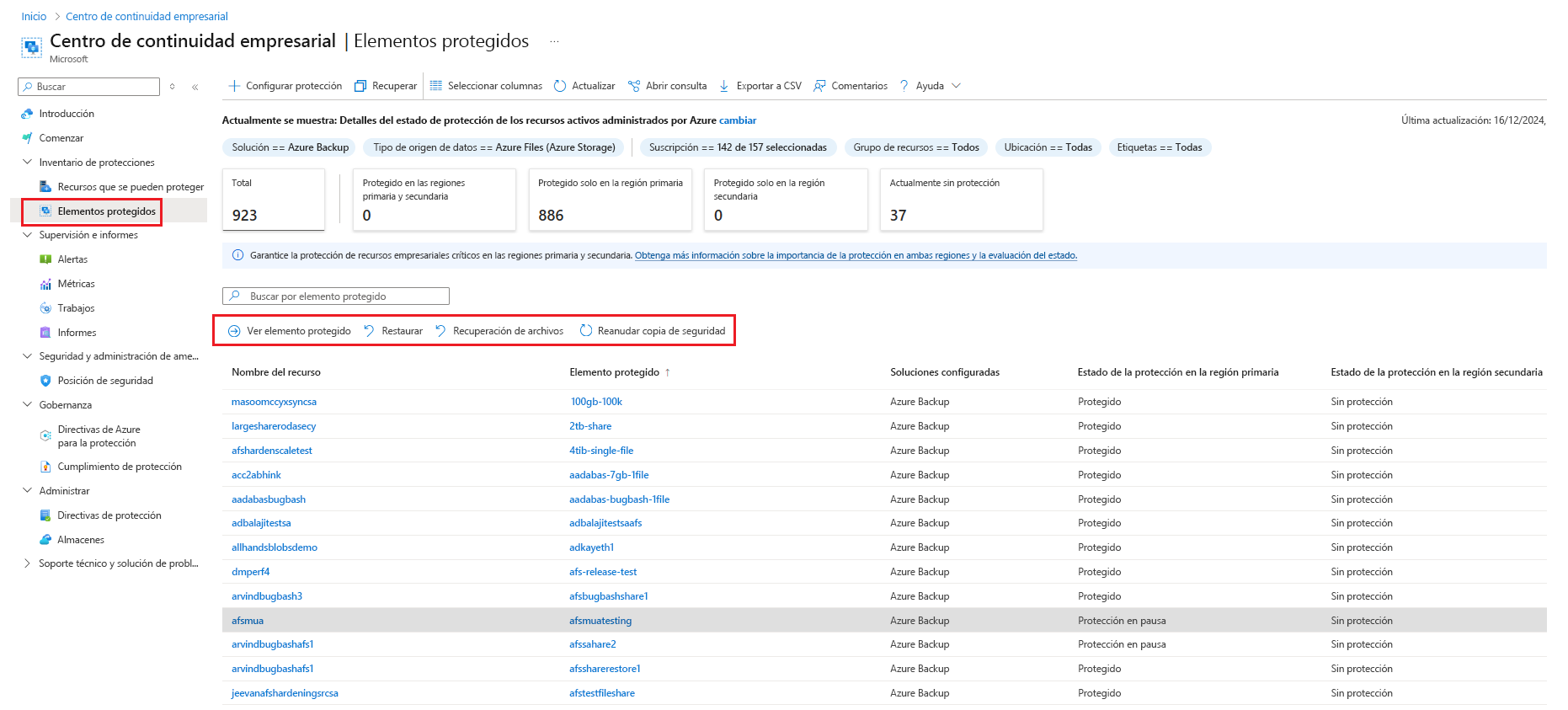Click the Reanudar copia de seguridad icon
This screenshot has height=710, width=1568.
point(586,331)
